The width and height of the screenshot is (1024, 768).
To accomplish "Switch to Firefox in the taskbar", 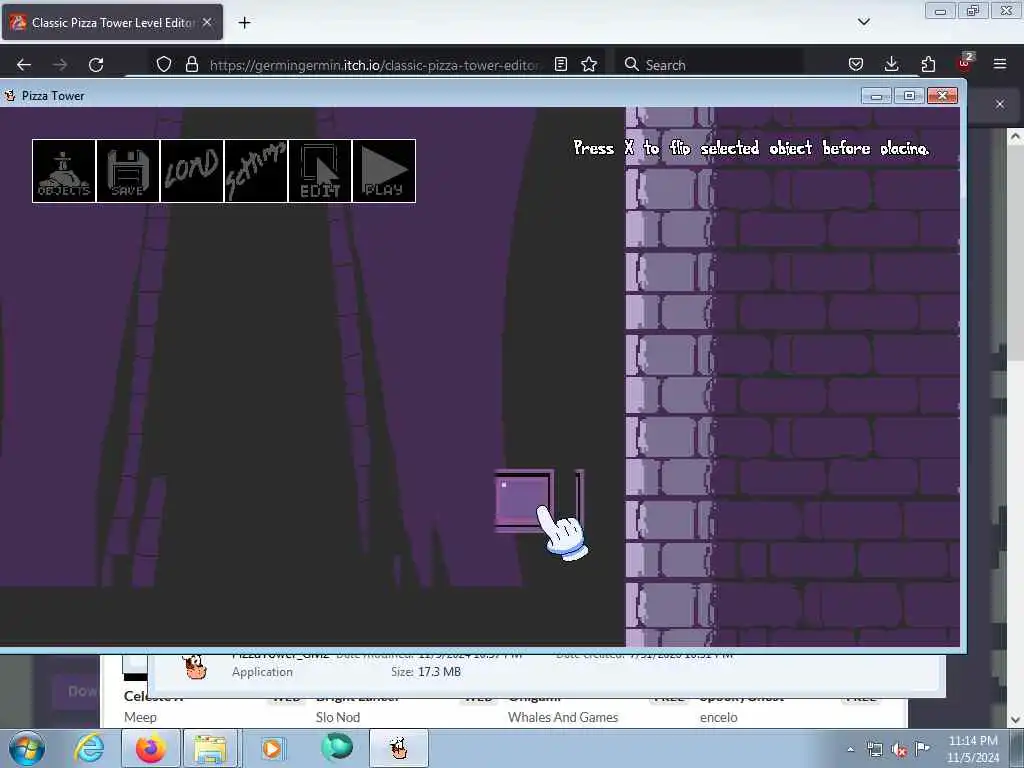I will pos(151,748).
